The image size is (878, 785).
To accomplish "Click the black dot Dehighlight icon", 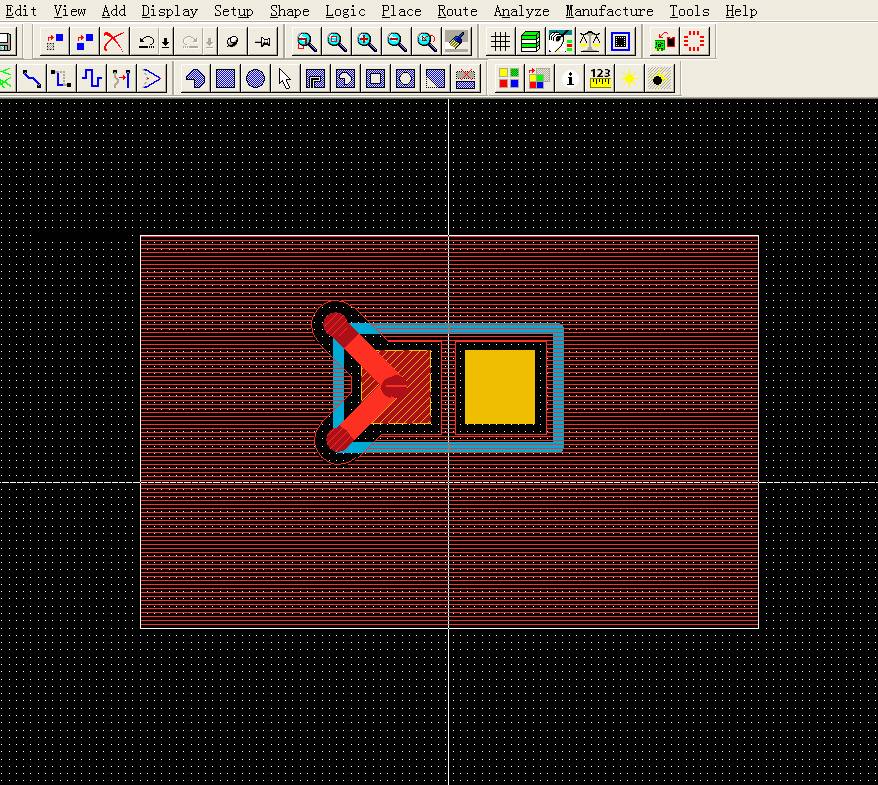I will (659, 78).
